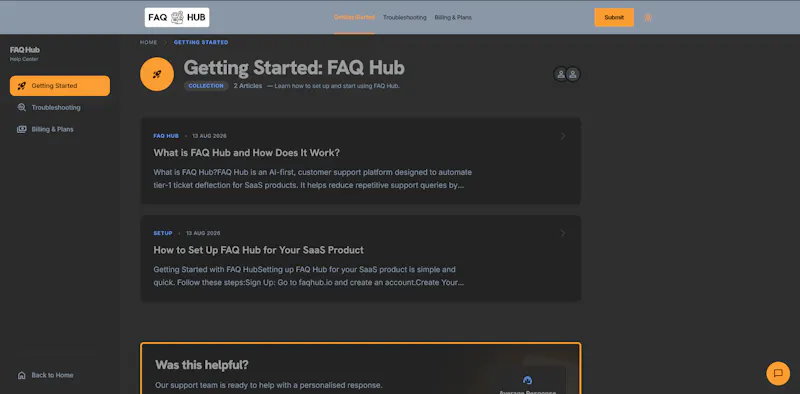Expand chevron on 'What is FAQ Hub' card

563,136
